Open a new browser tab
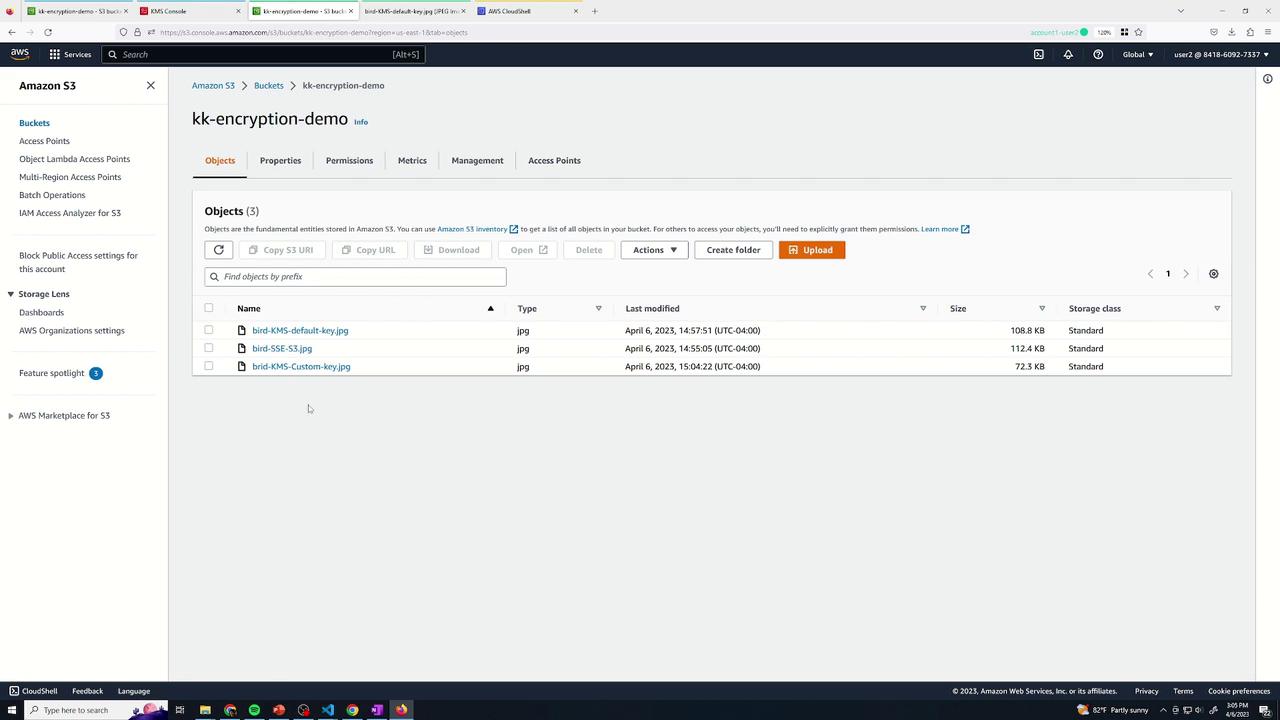This screenshot has height=720, width=1280. 595,11
